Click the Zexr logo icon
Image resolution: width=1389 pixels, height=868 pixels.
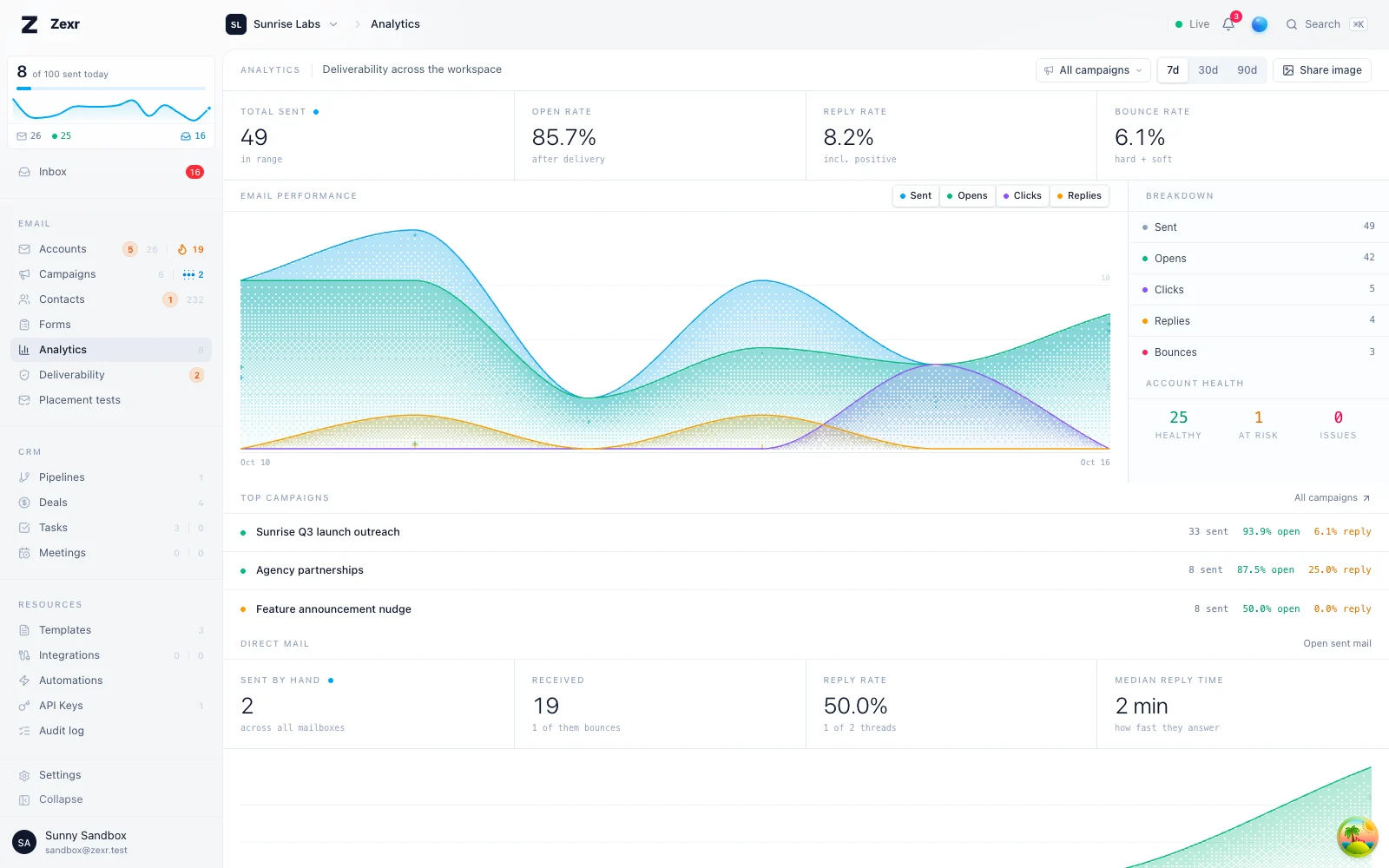pos(30,24)
